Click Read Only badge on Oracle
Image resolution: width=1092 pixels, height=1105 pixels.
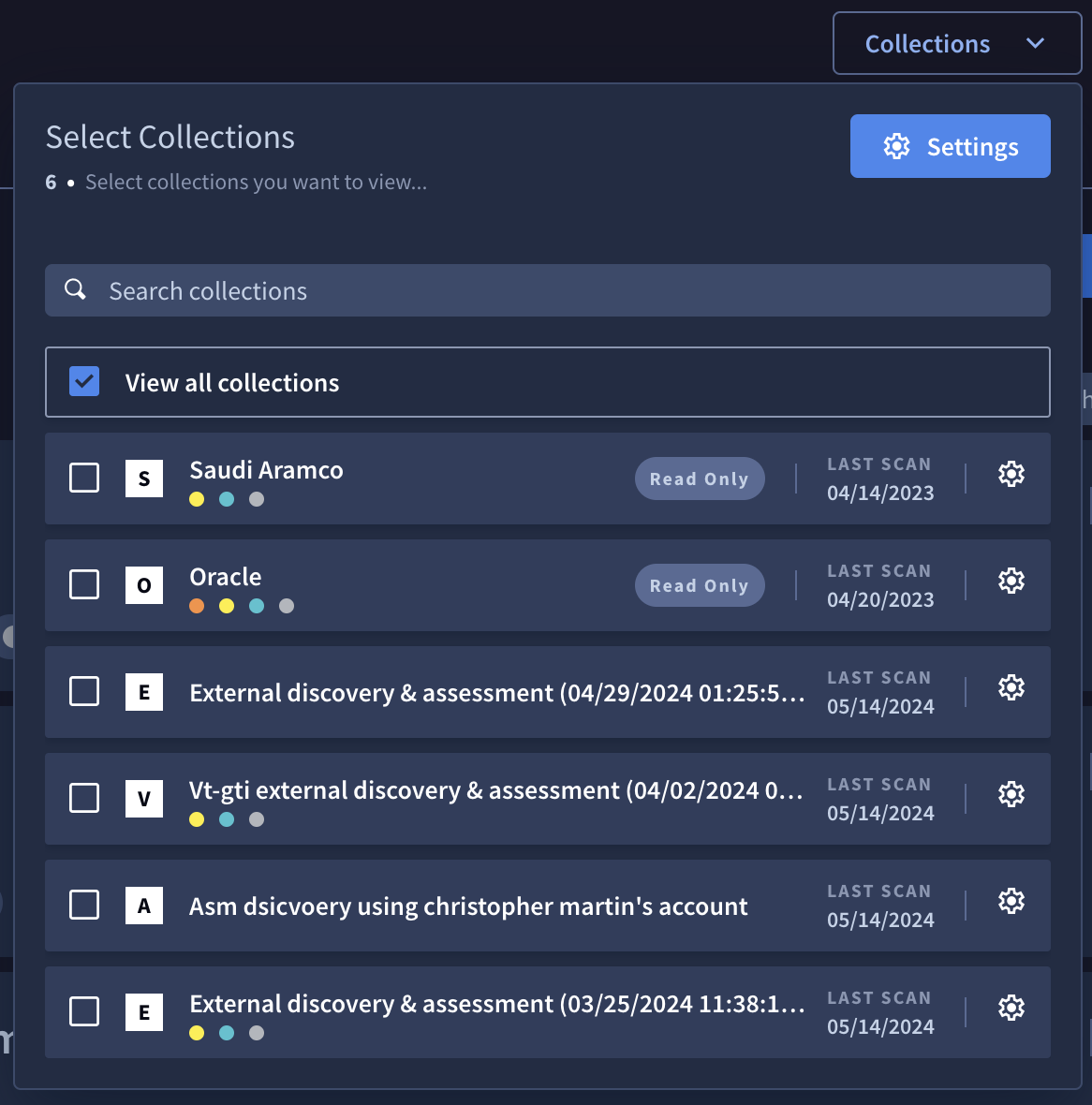[x=700, y=585]
